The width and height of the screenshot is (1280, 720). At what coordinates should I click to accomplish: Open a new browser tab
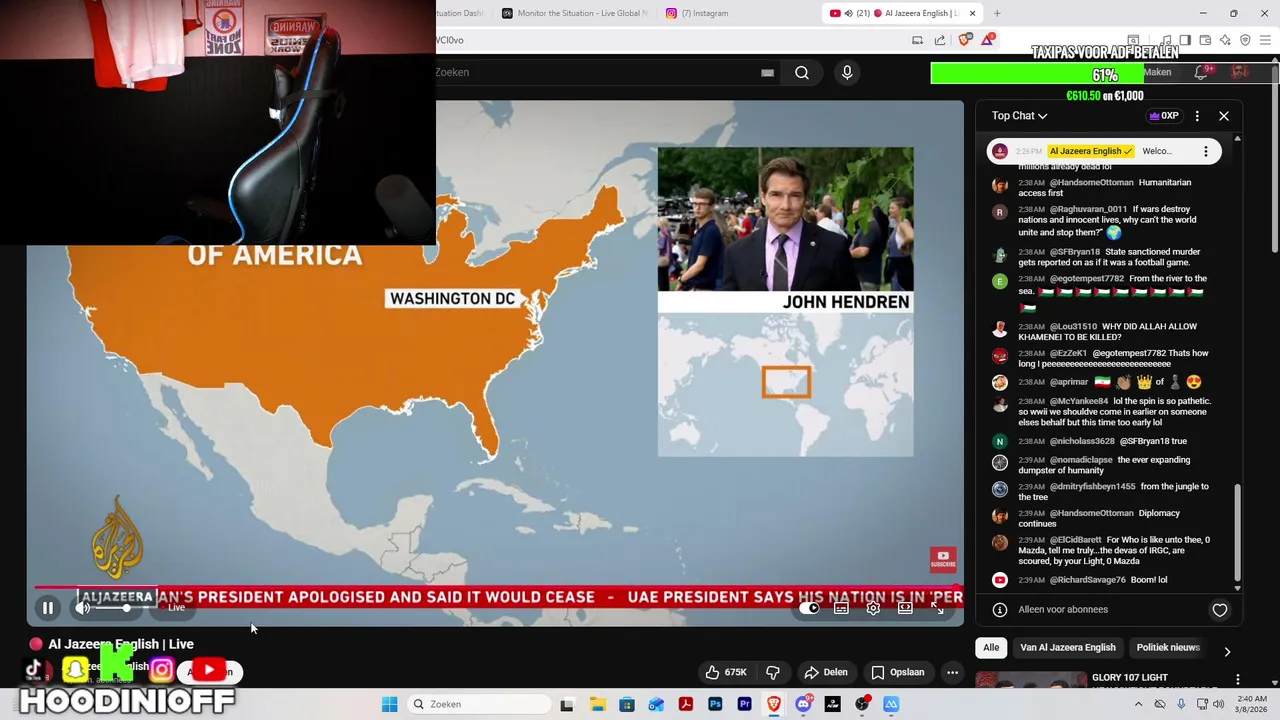pyautogui.click(x=996, y=13)
